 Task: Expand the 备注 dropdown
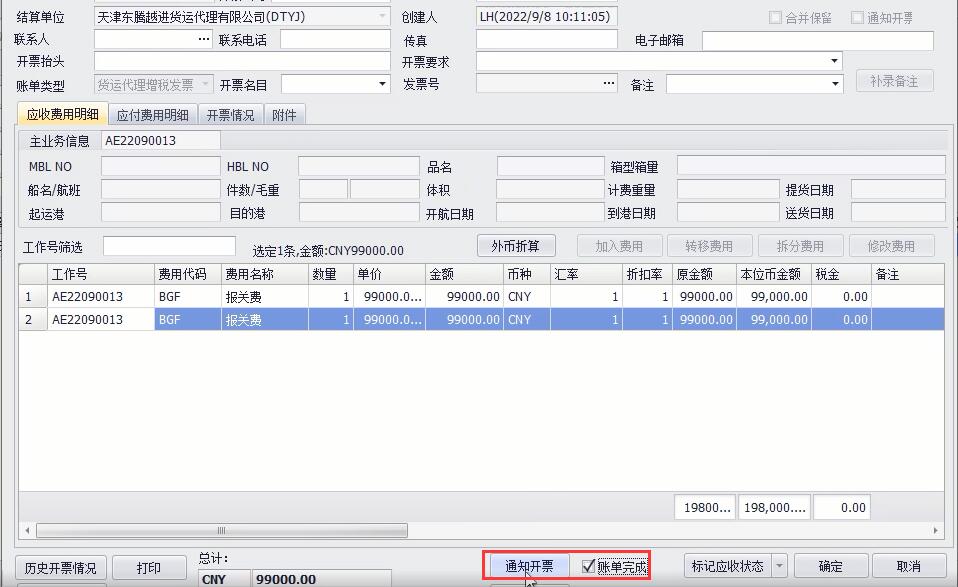(835, 85)
